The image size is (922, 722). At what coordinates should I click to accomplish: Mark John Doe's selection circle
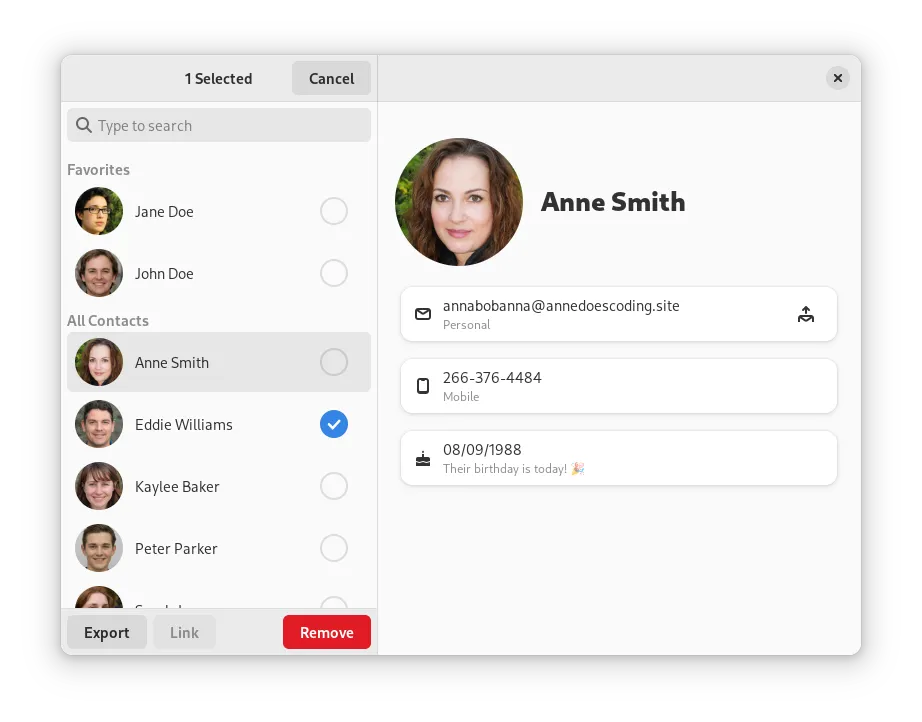coord(334,273)
